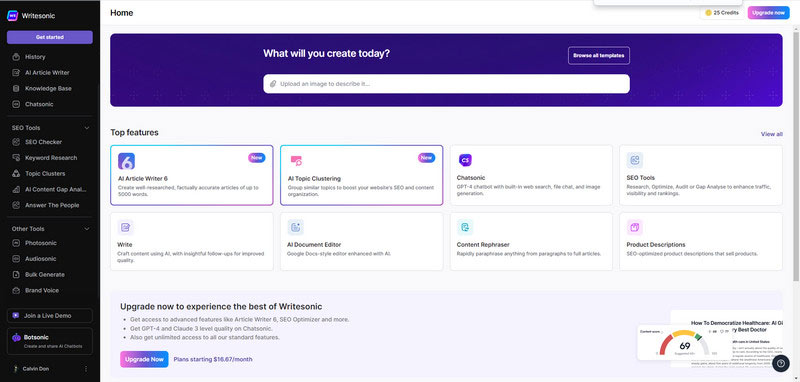
Task: Click the SEO Checker sidebar icon
Action: point(16,142)
